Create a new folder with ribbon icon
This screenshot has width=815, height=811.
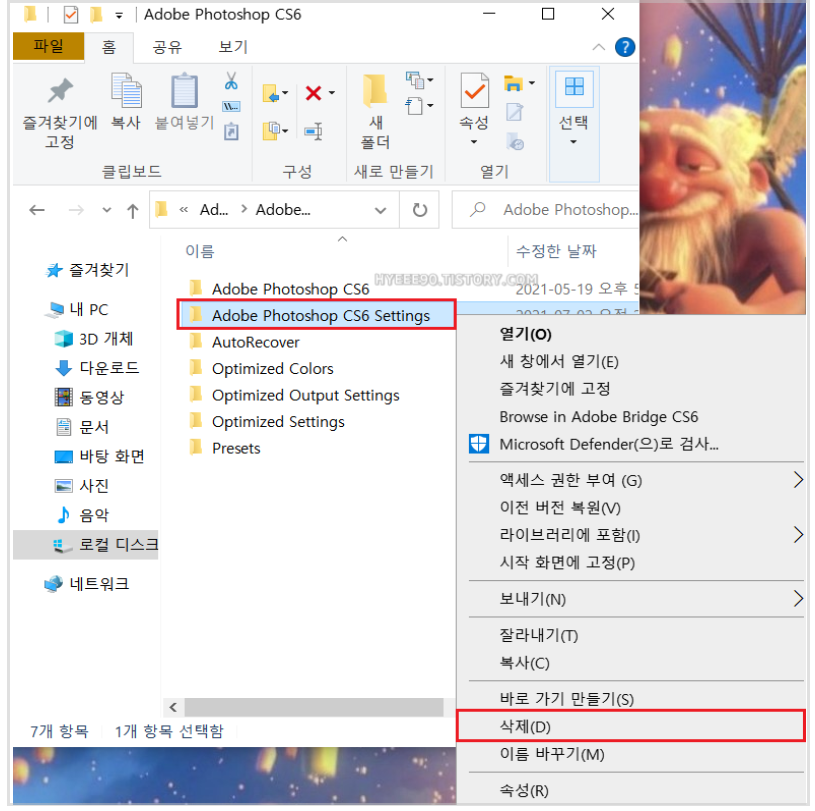pyautogui.click(x=375, y=89)
